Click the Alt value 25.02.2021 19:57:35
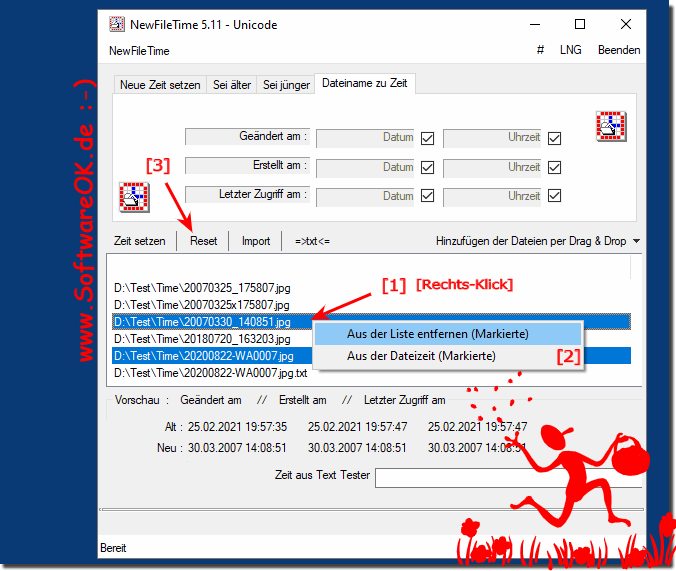 pos(237,427)
